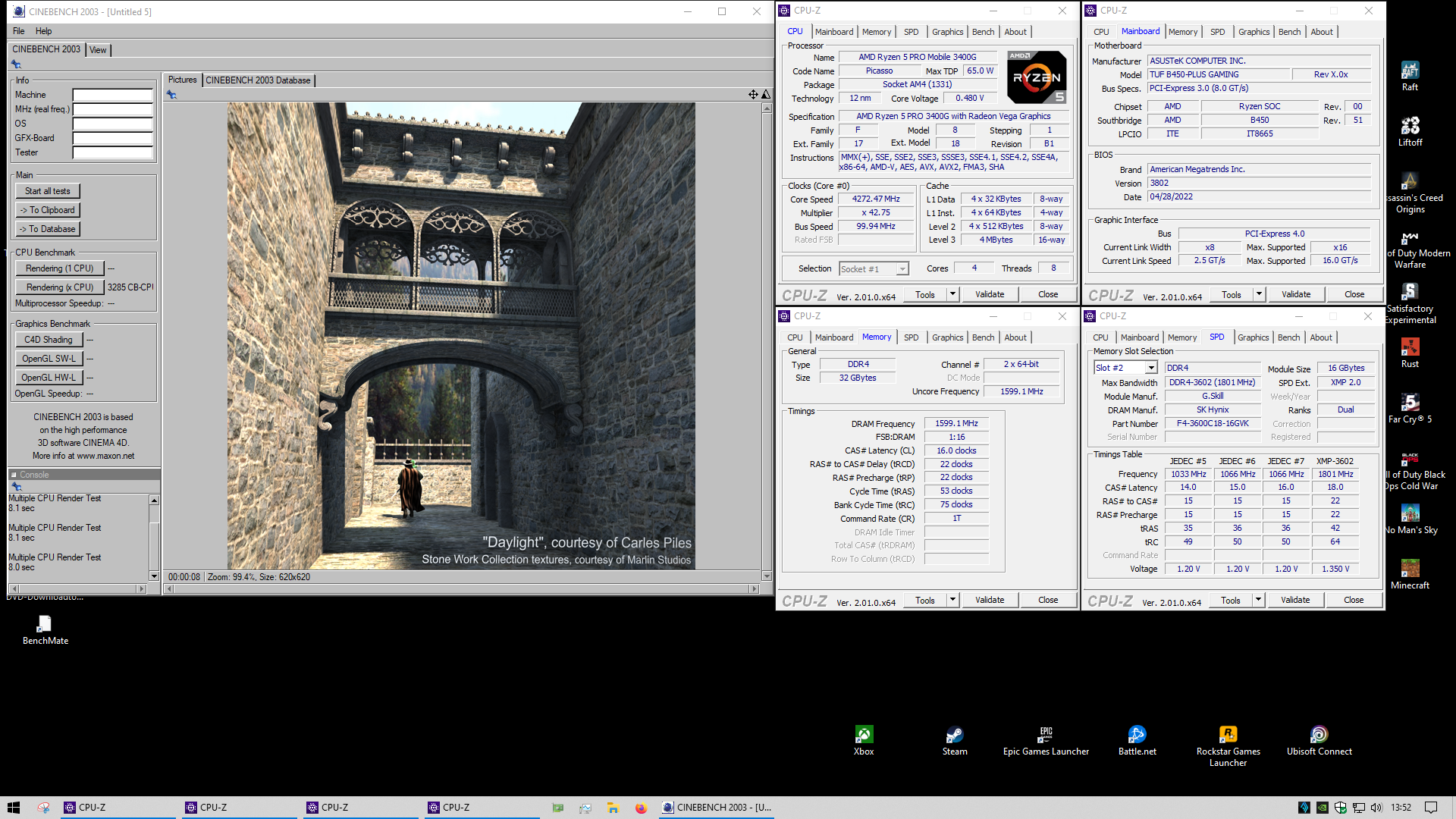The width and height of the screenshot is (1456, 819).
Task: Open Firefox from the taskbar
Action: [641, 808]
